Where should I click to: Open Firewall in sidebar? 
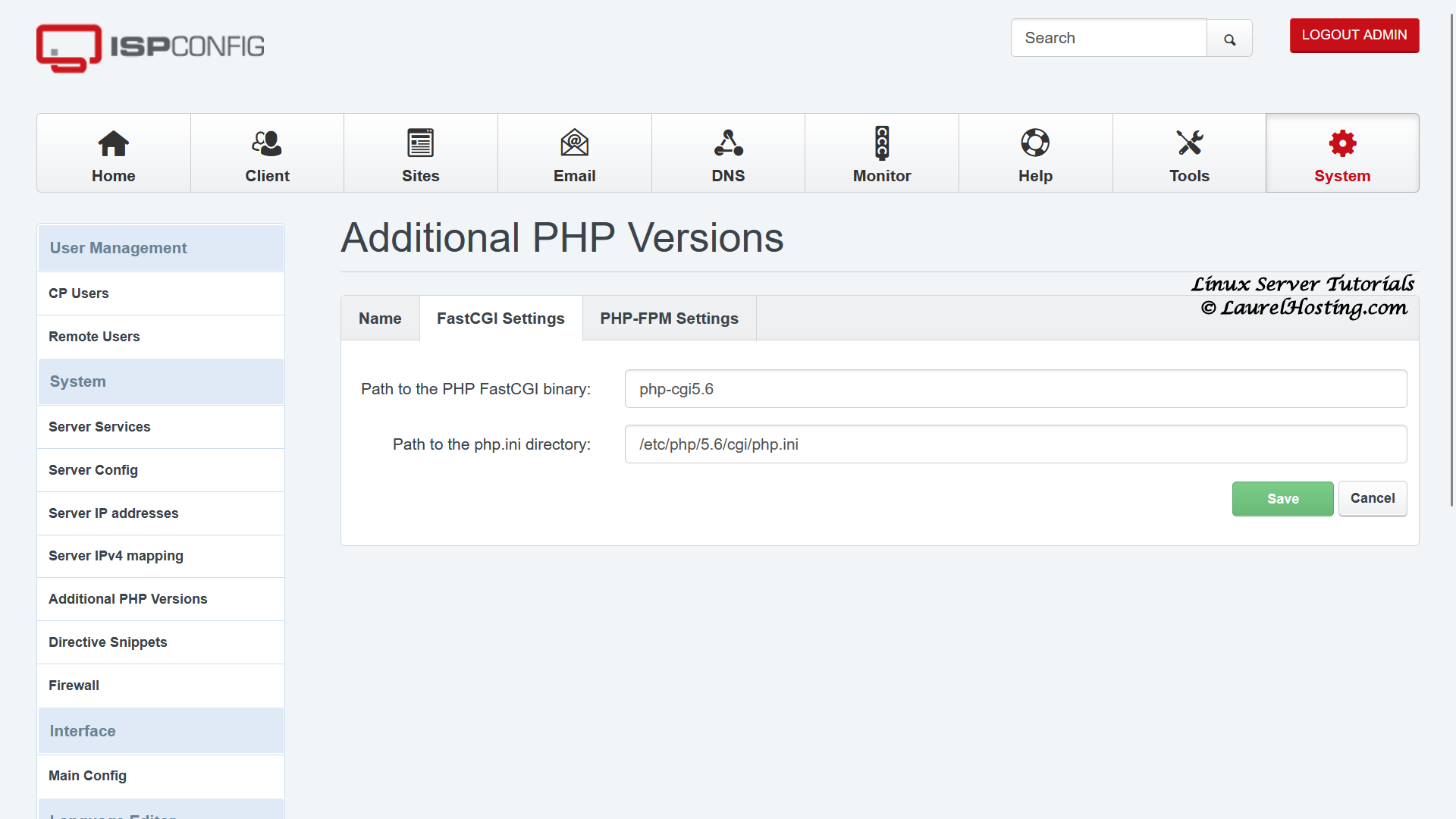click(x=161, y=686)
